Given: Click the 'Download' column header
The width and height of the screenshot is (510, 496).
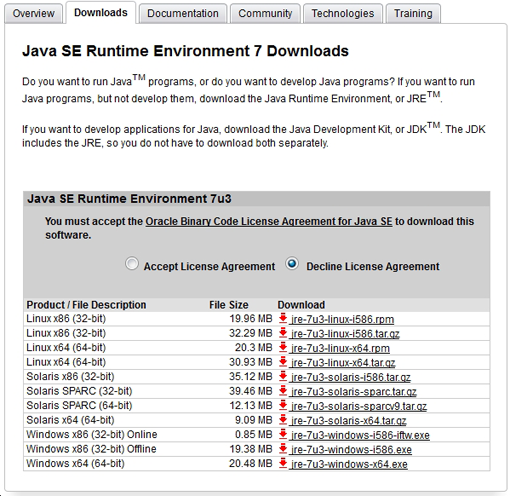Looking at the screenshot, I should (301, 305).
